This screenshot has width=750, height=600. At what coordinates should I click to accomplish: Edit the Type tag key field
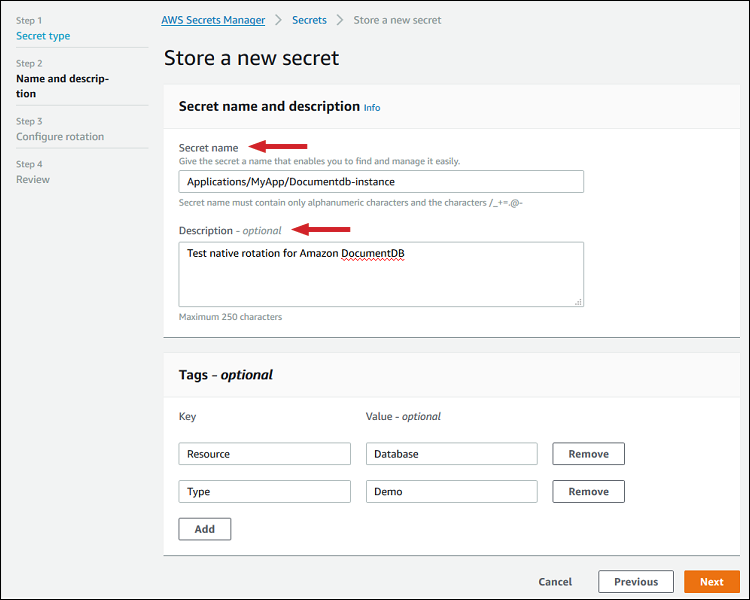pyautogui.click(x=265, y=491)
